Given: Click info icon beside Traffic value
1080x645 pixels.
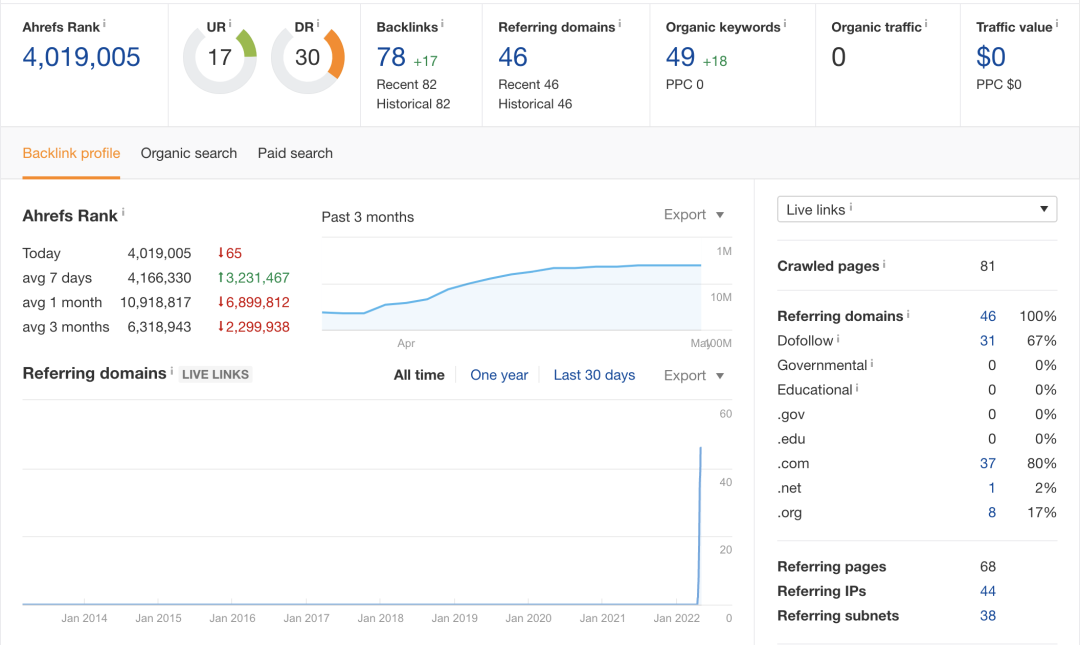Looking at the screenshot, I should pos(1058,23).
